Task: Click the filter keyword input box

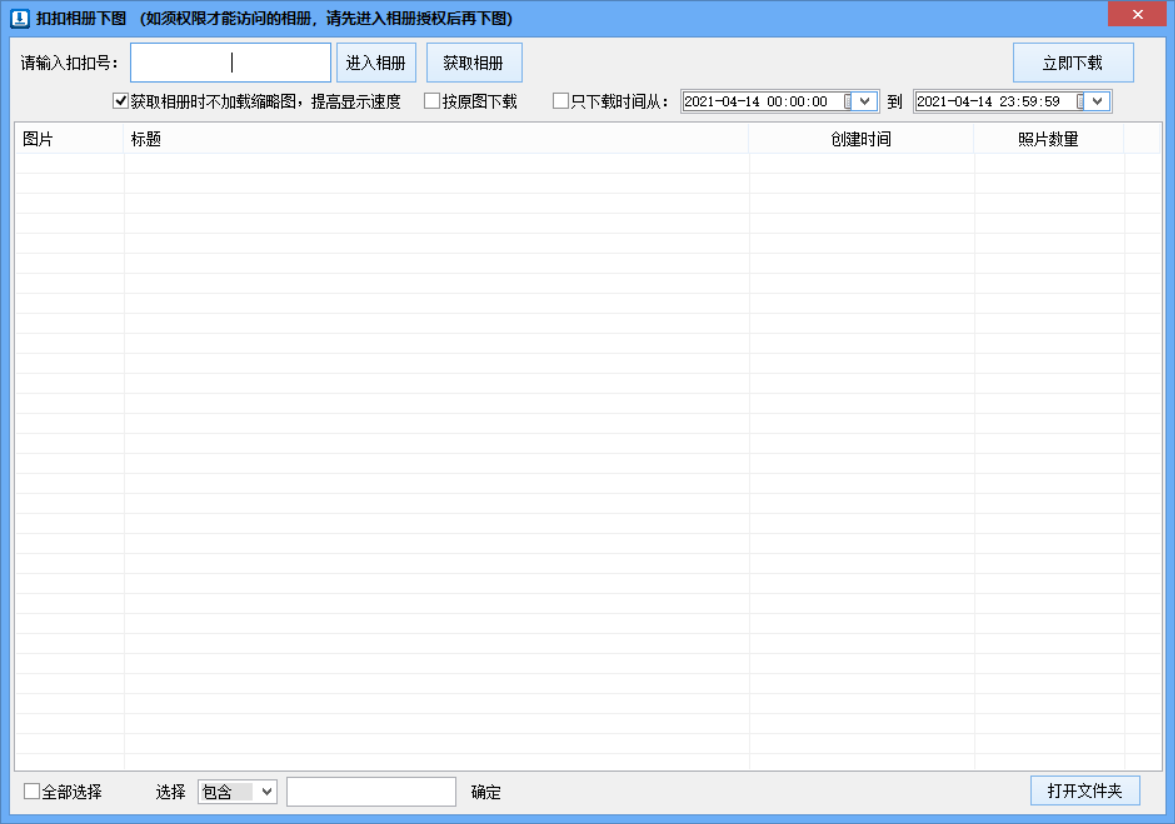Action: pos(370,791)
